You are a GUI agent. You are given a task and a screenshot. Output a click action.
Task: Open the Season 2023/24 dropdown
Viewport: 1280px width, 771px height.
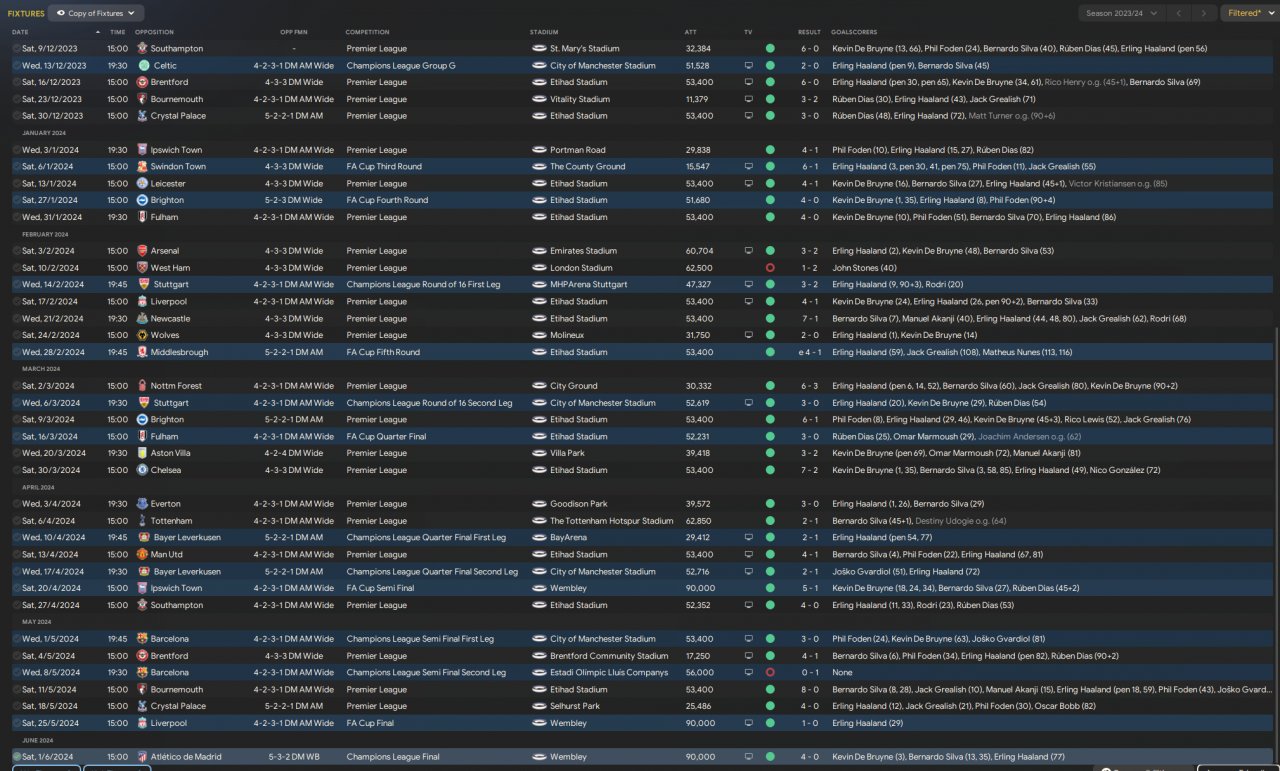tap(1121, 13)
